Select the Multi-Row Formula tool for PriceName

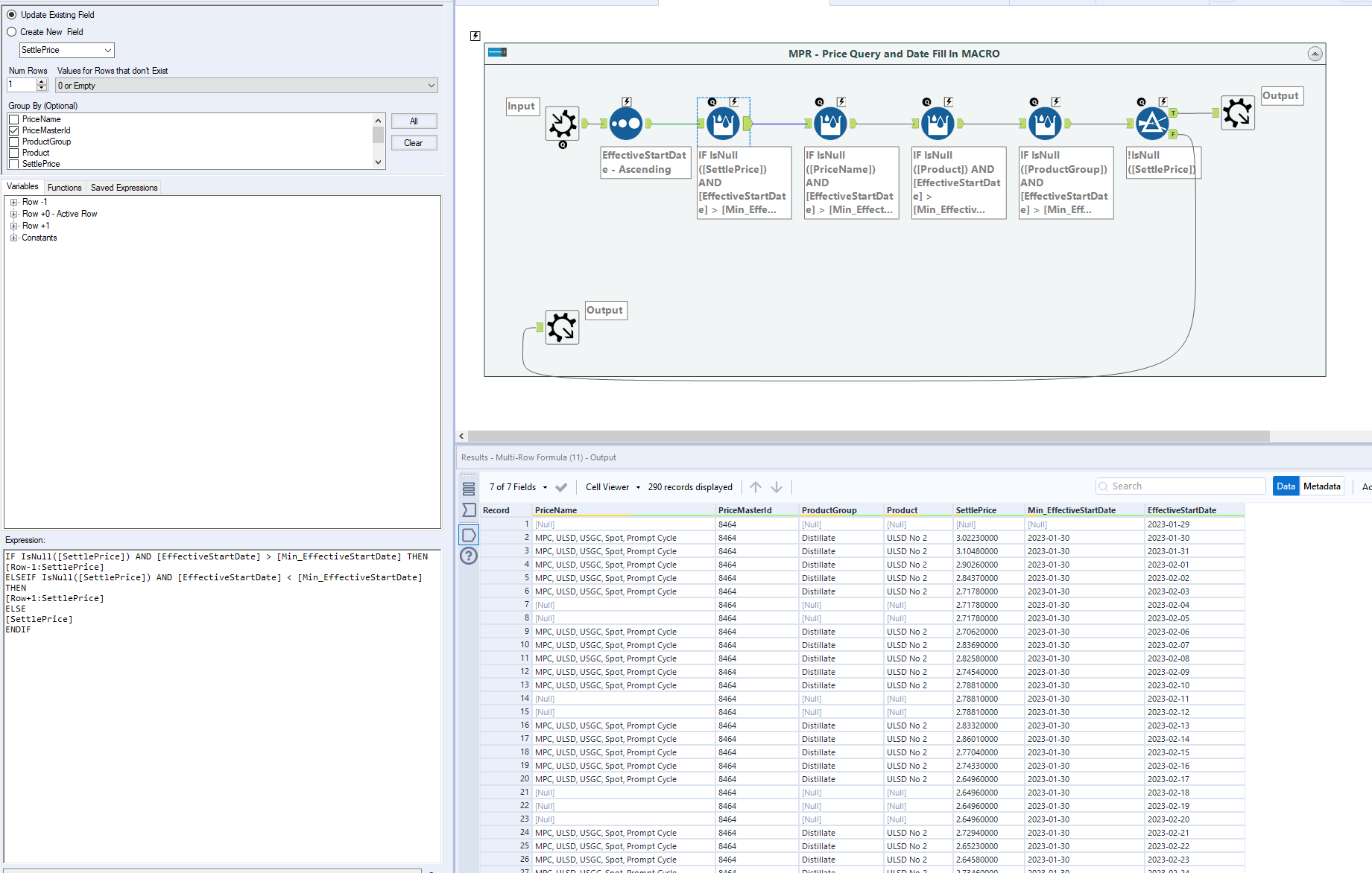pos(829,124)
